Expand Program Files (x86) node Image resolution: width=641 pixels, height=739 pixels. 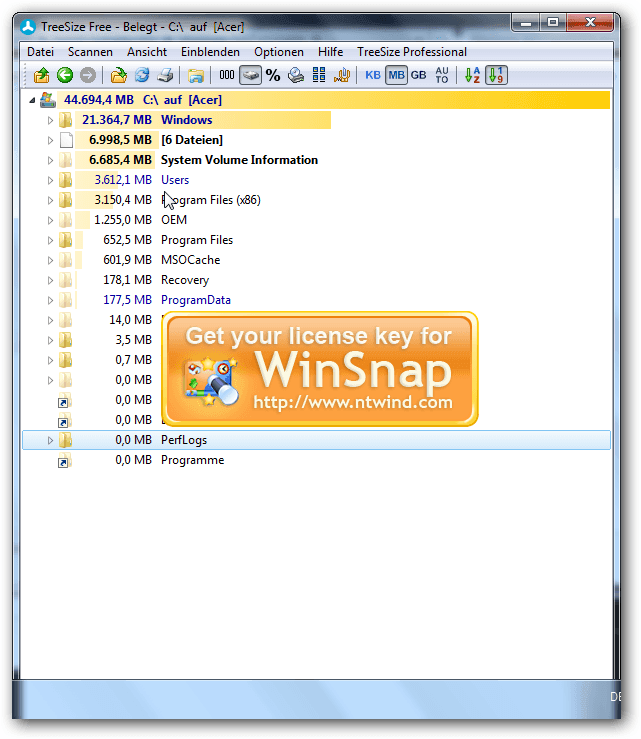[50, 200]
